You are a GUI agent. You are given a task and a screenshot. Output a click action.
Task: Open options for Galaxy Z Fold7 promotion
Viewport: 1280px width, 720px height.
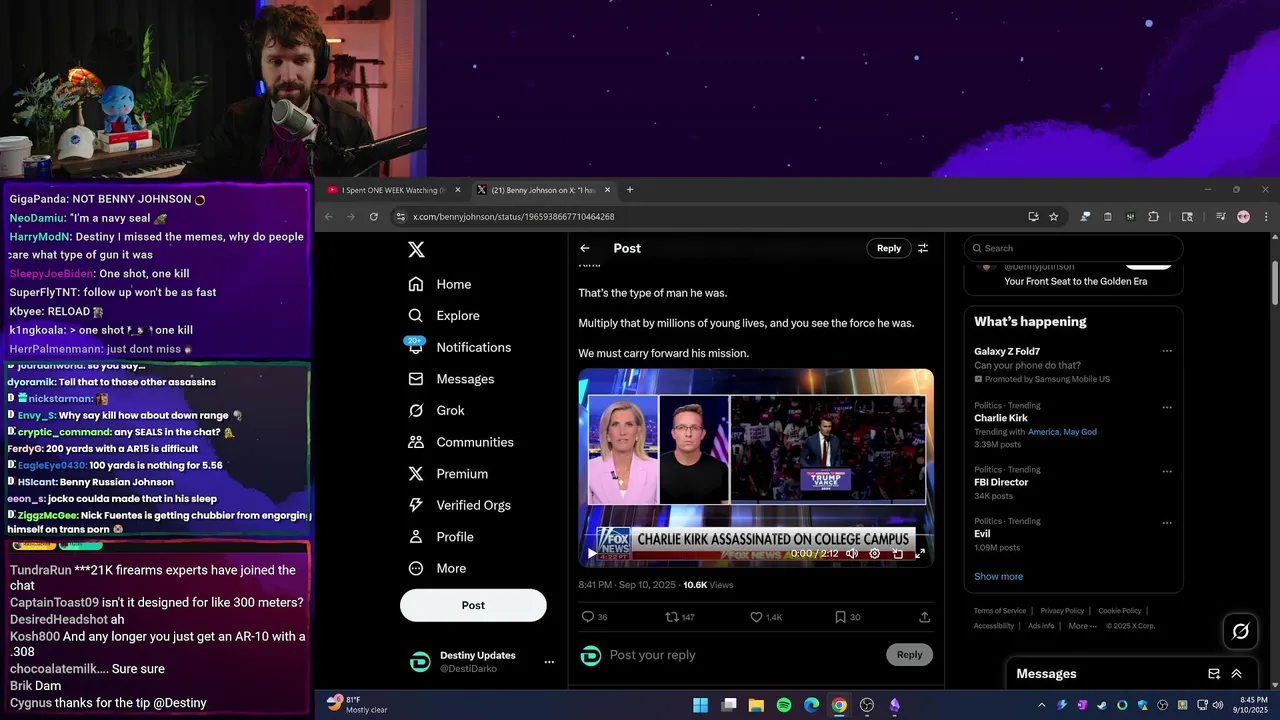[1166, 351]
